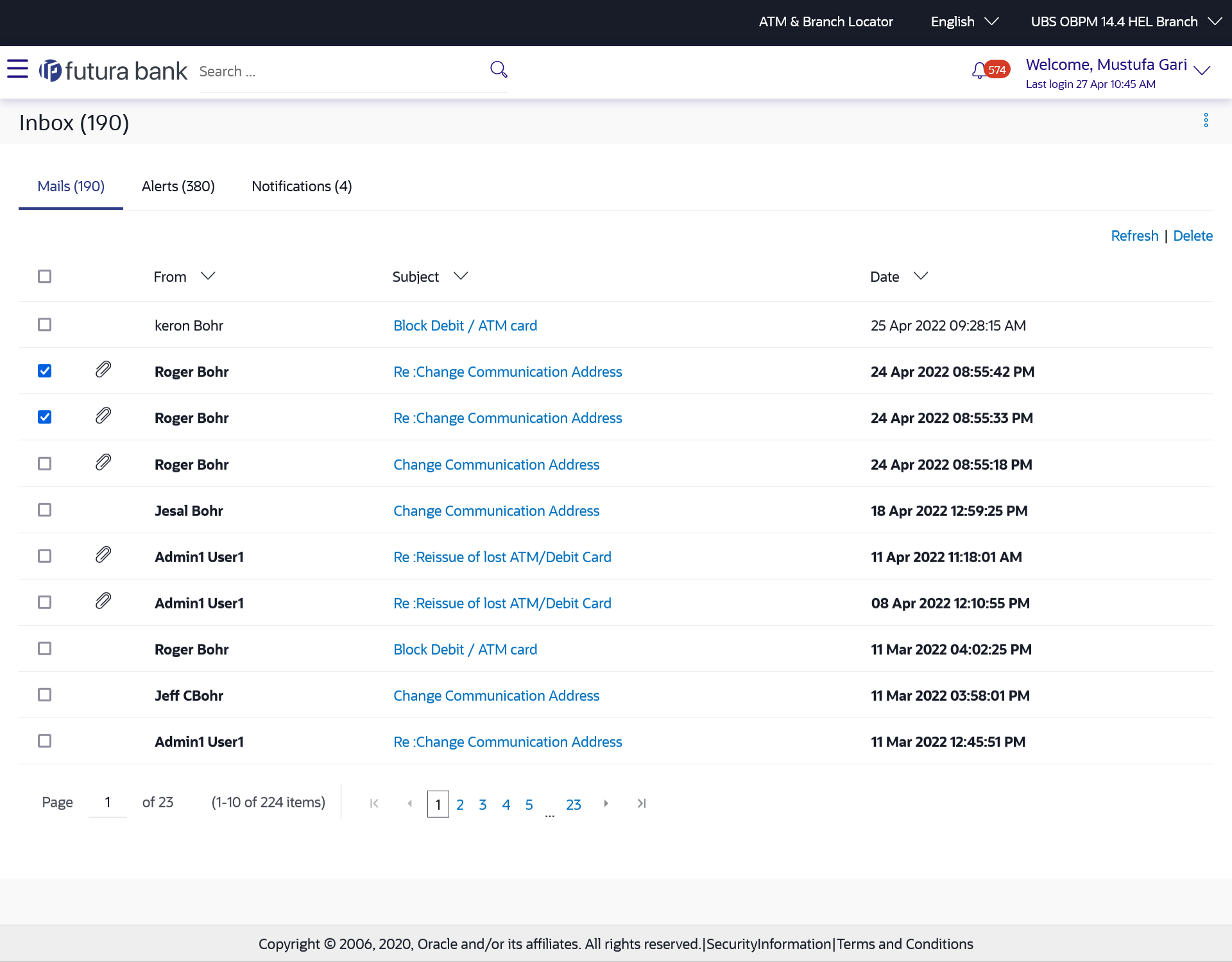Image resolution: width=1232 pixels, height=962 pixels.
Task: Click the page number input field
Action: [108, 803]
